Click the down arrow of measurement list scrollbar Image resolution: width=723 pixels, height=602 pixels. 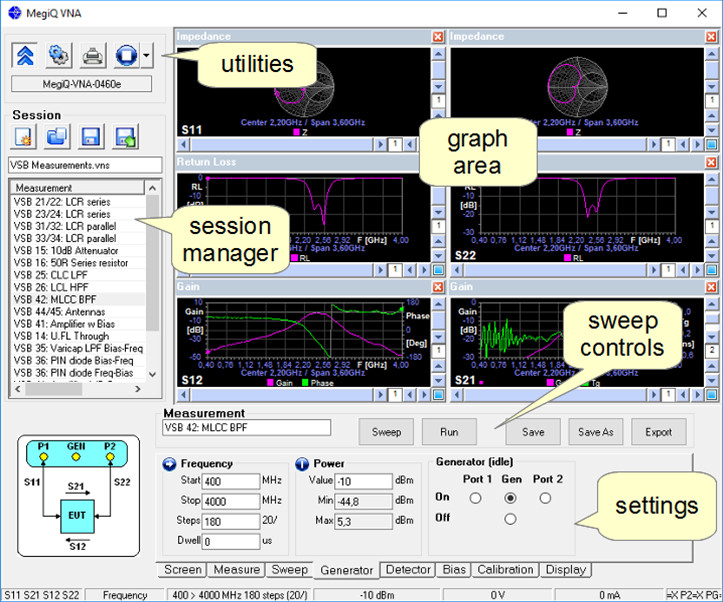click(x=153, y=375)
